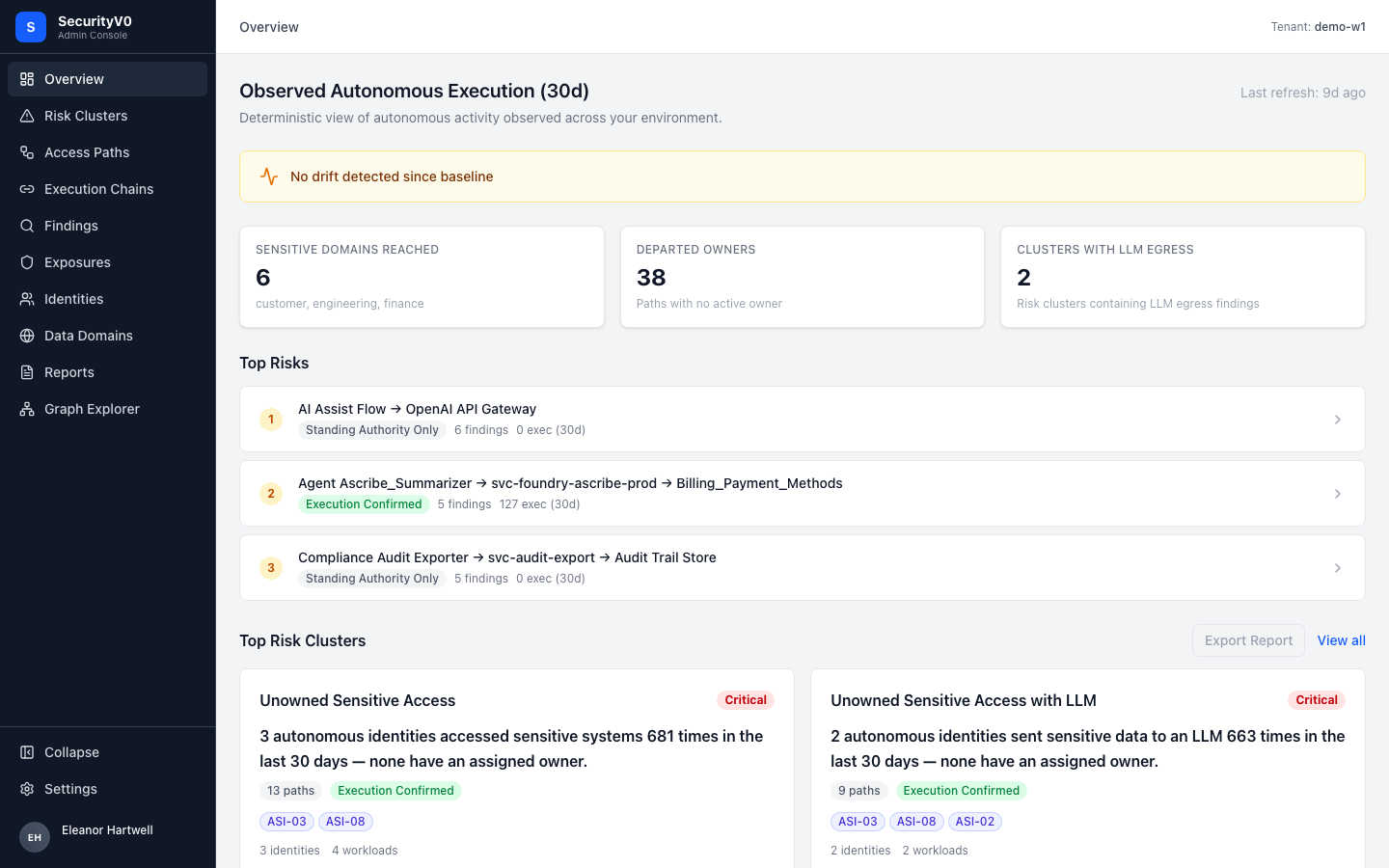This screenshot has width=1389, height=868.
Task: Click the drift activity pulse icon
Action: (269, 176)
